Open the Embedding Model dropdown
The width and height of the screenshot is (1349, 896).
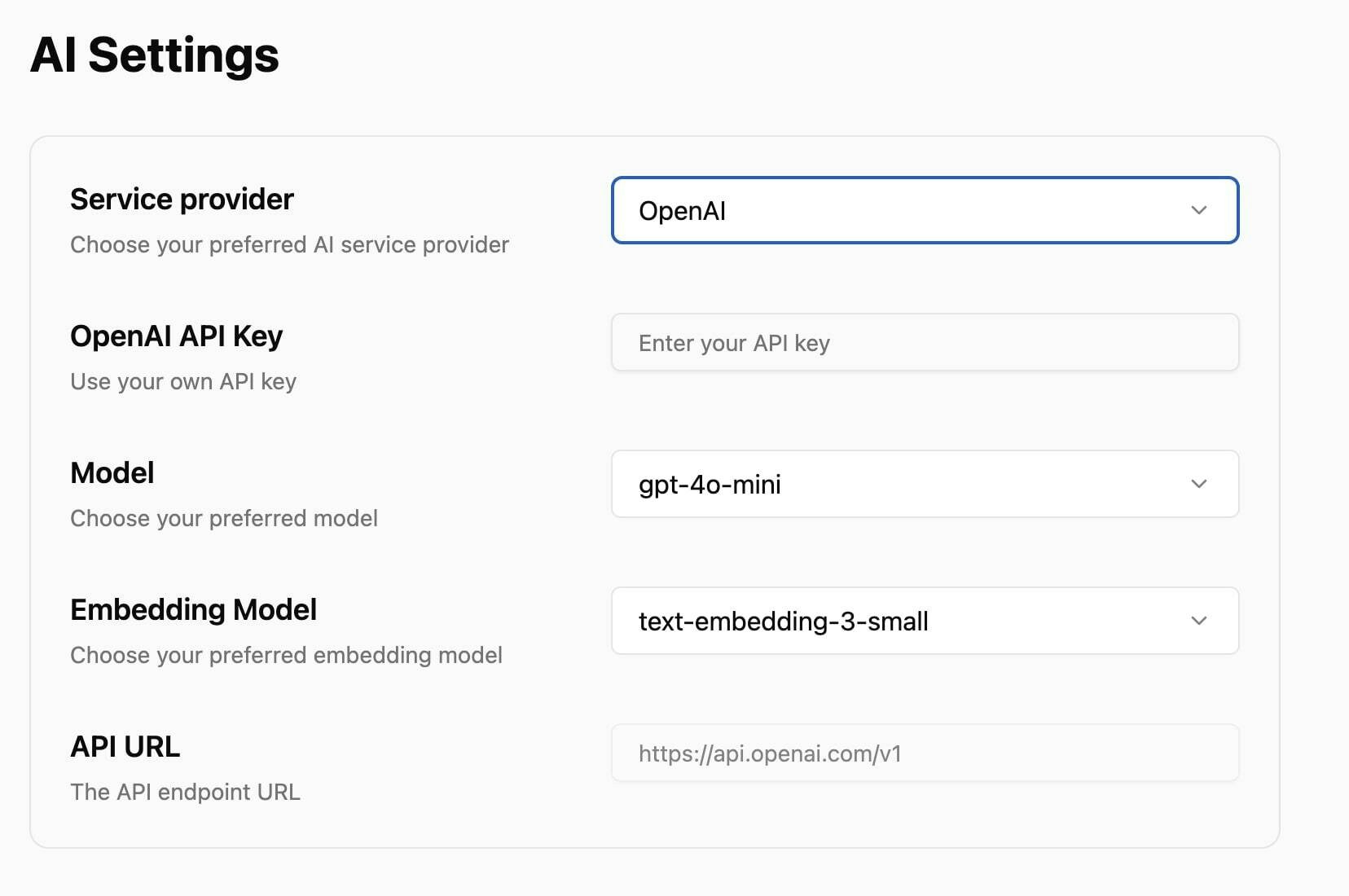point(925,621)
